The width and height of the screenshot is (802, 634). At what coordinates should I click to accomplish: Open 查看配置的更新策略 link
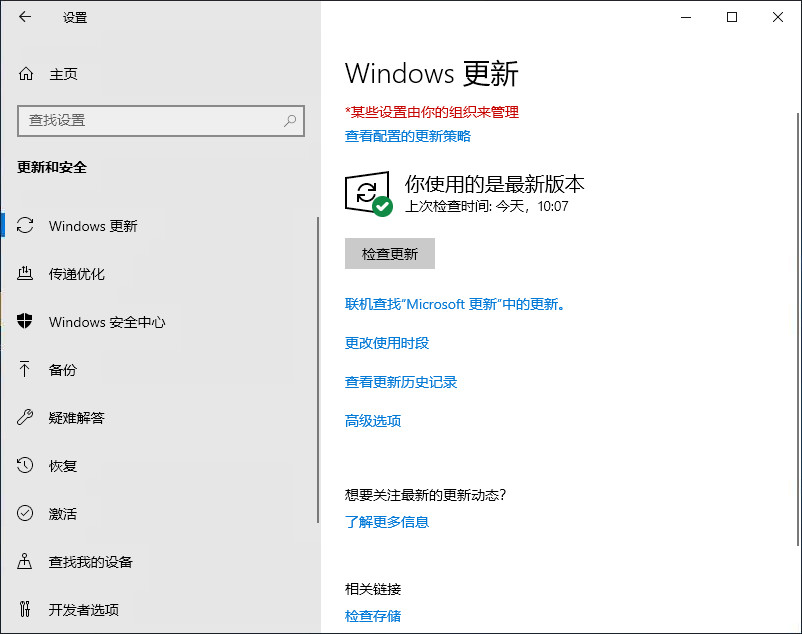tap(408, 136)
